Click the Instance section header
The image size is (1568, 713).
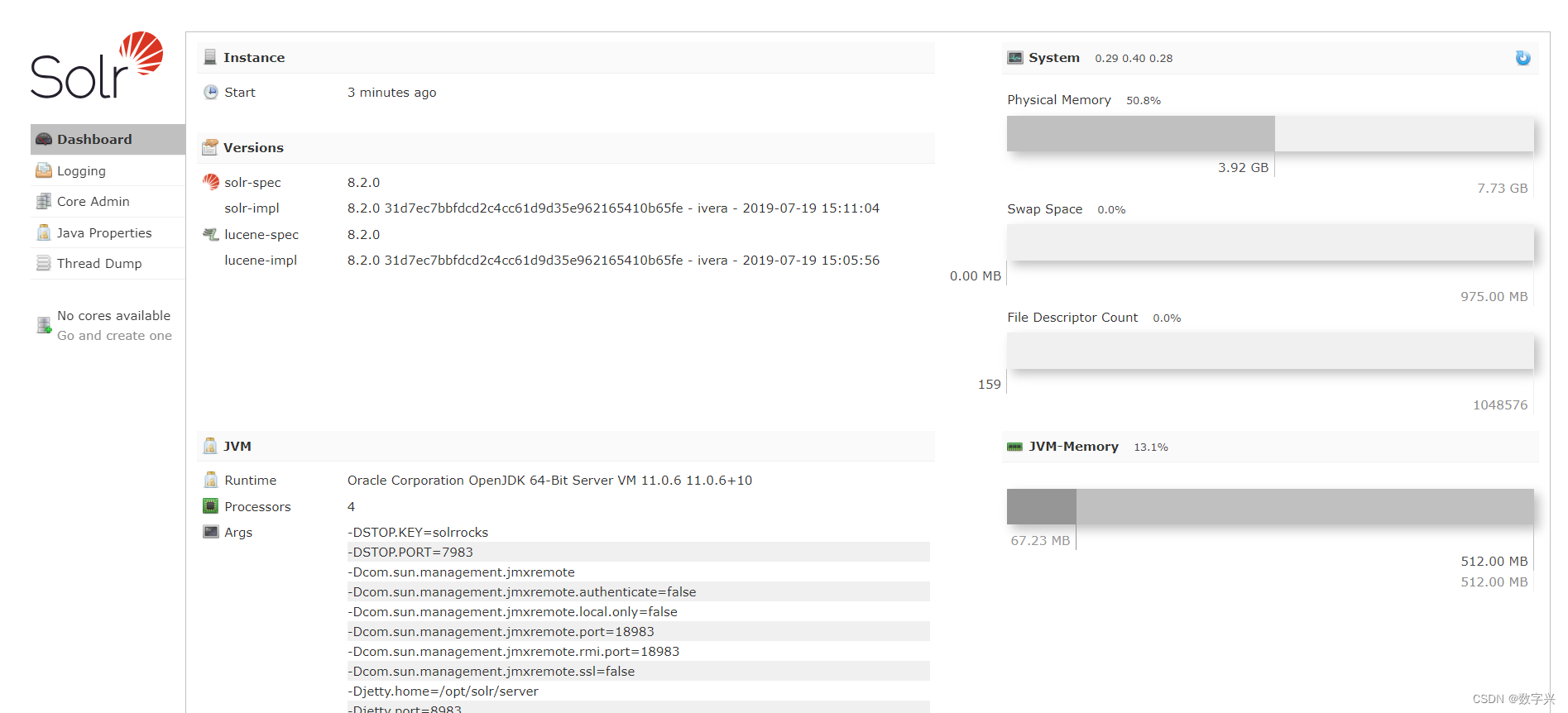[566, 58]
